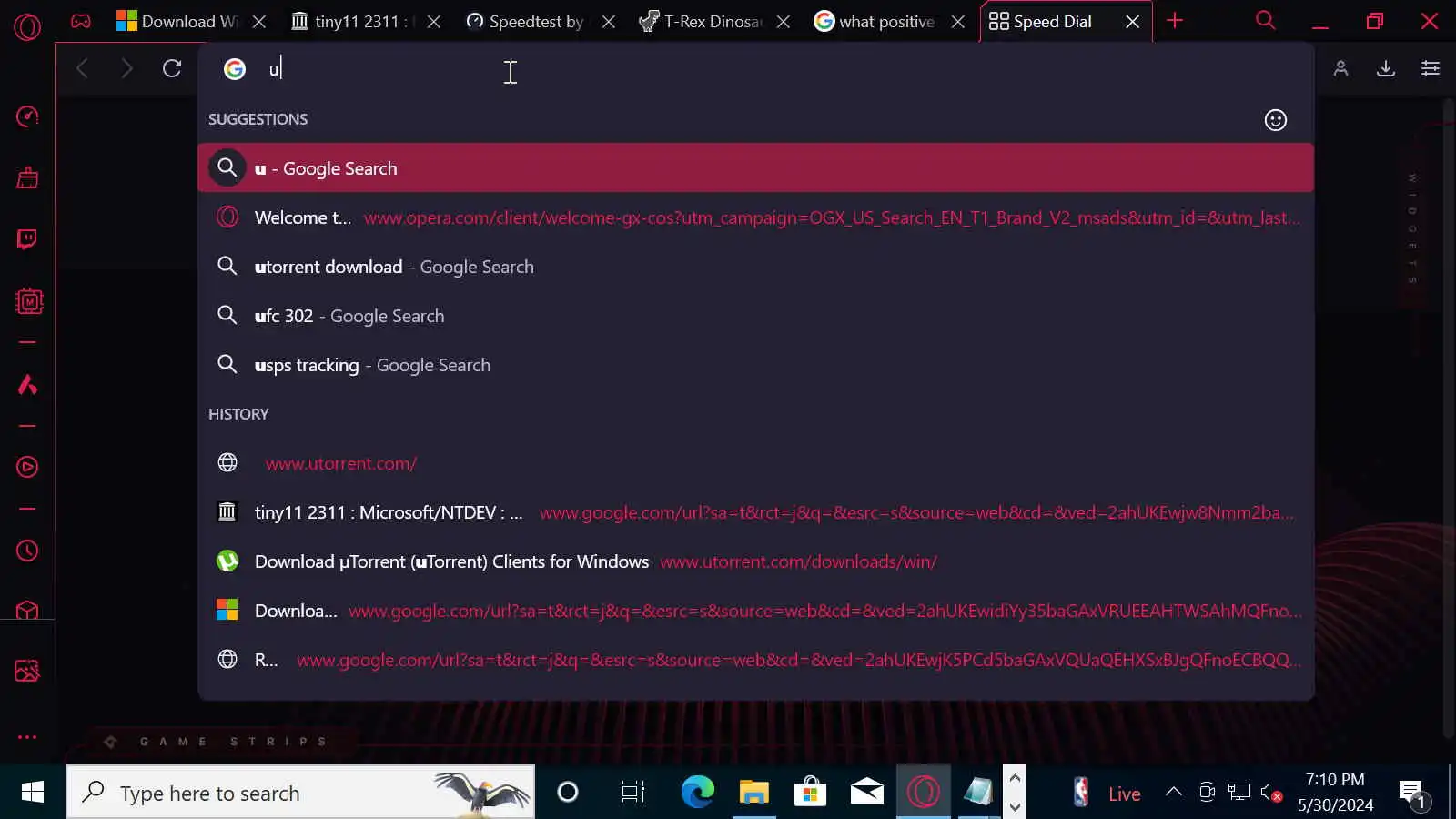The height and width of the screenshot is (819, 1456).
Task: Open the Player icon in sidebar
Action: (x=27, y=467)
